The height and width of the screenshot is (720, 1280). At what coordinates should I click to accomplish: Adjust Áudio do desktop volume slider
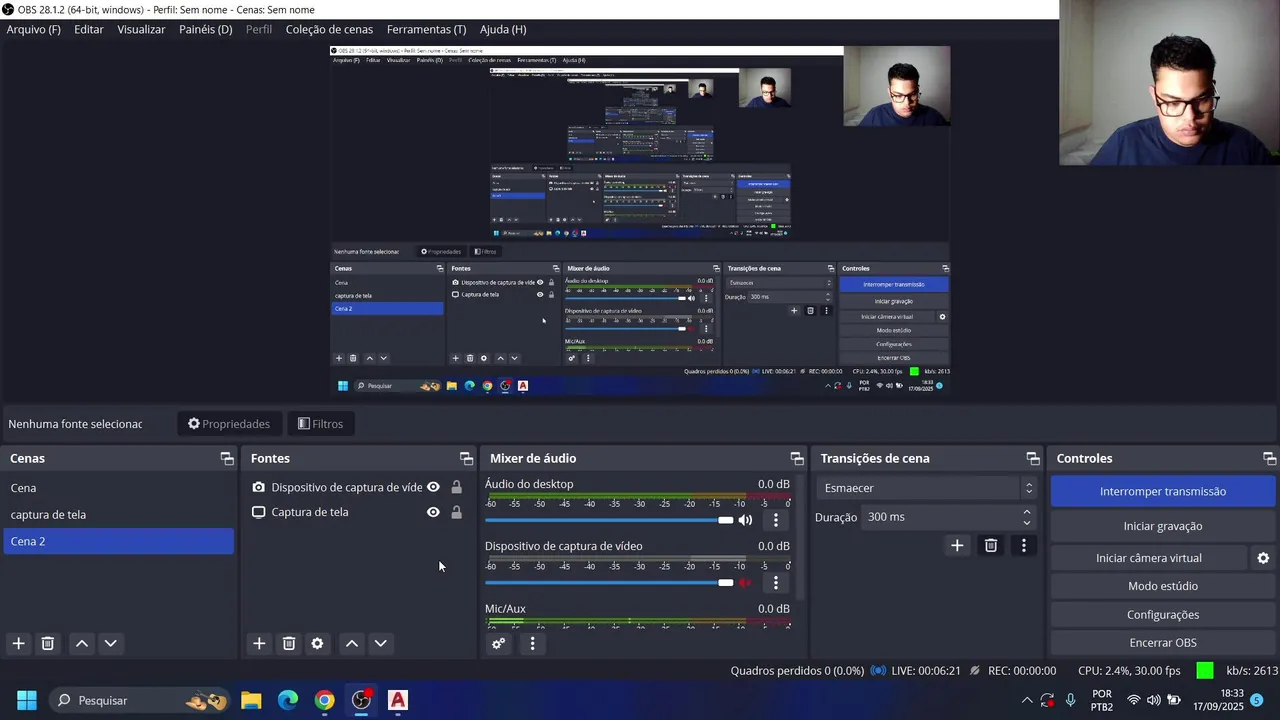click(609, 520)
